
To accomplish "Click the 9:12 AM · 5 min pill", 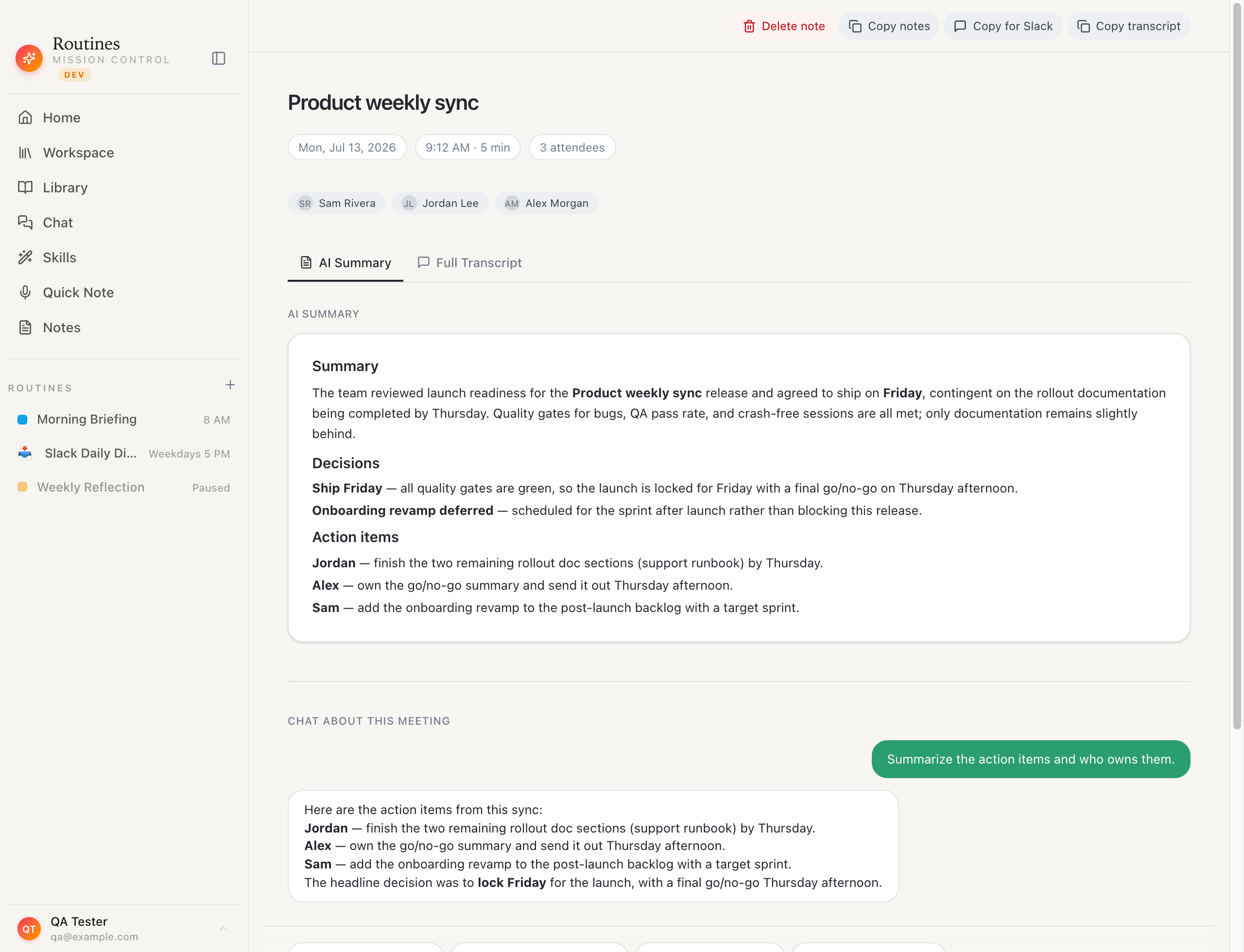I will click(x=468, y=147).
